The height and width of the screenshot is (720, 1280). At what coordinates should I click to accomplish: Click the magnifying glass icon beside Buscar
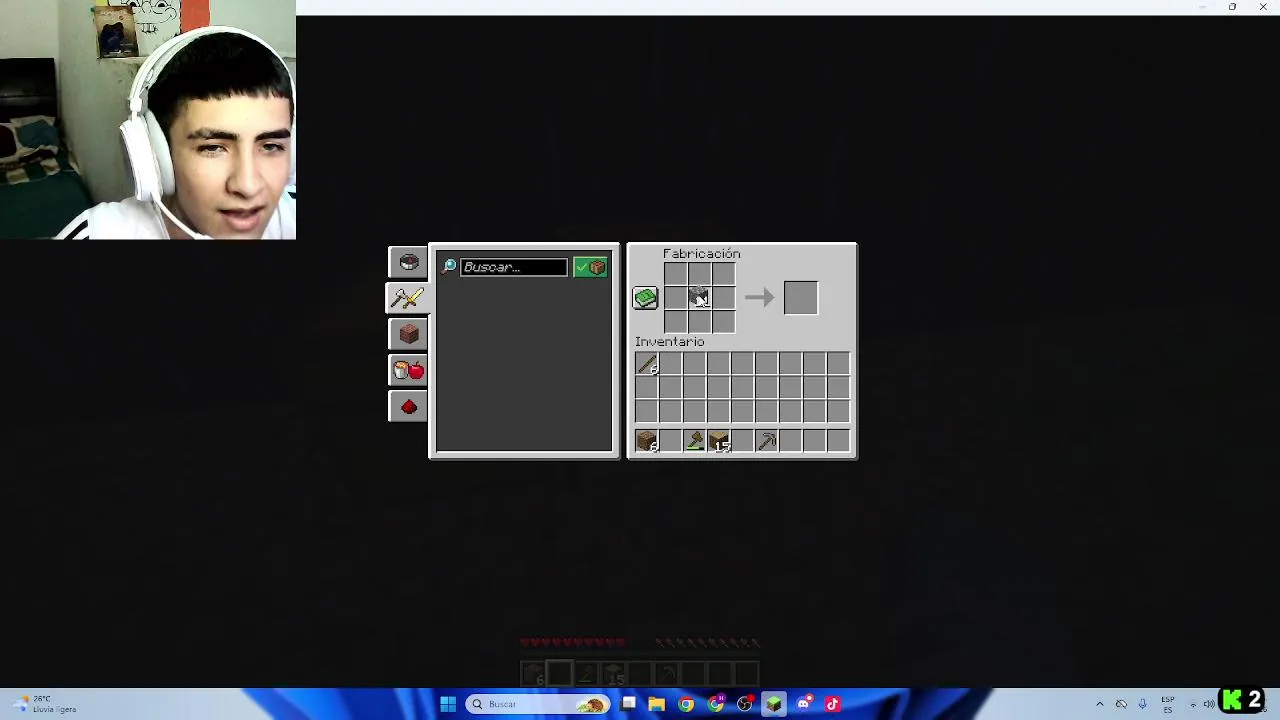click(449, 266)
